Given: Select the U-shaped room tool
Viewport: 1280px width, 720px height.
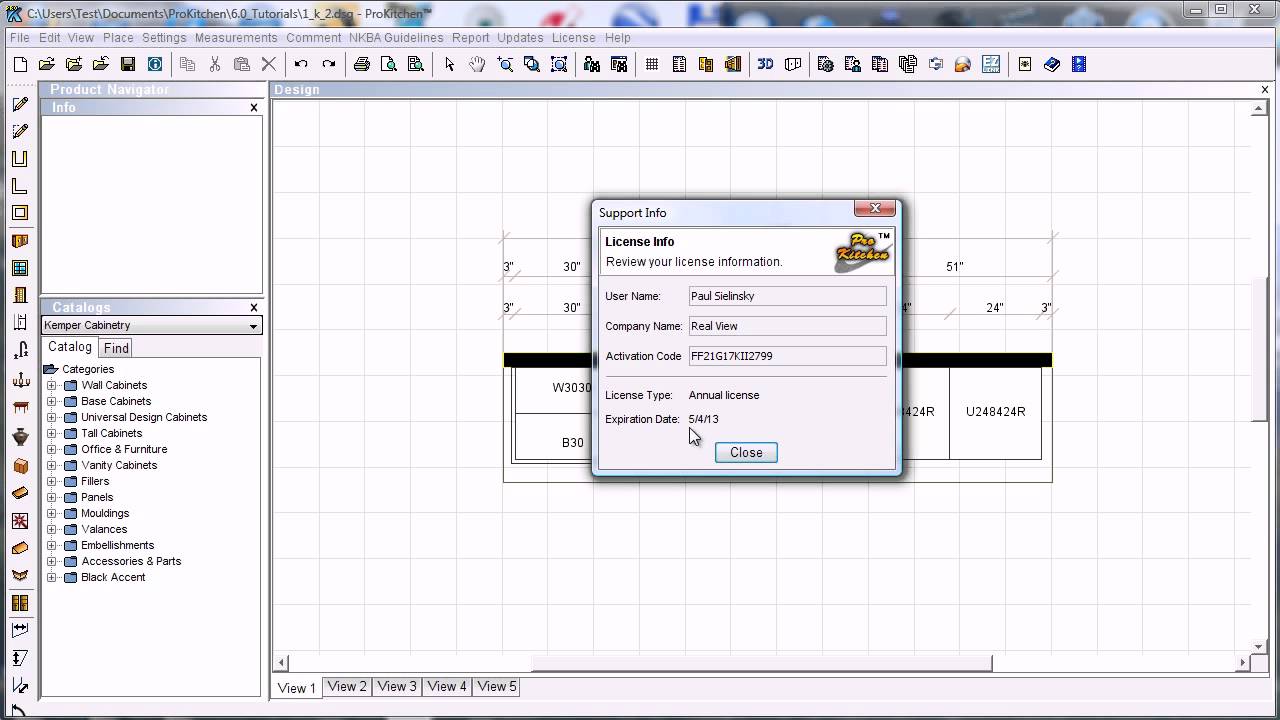Looking at the screenshot, I should pos(20,158).
